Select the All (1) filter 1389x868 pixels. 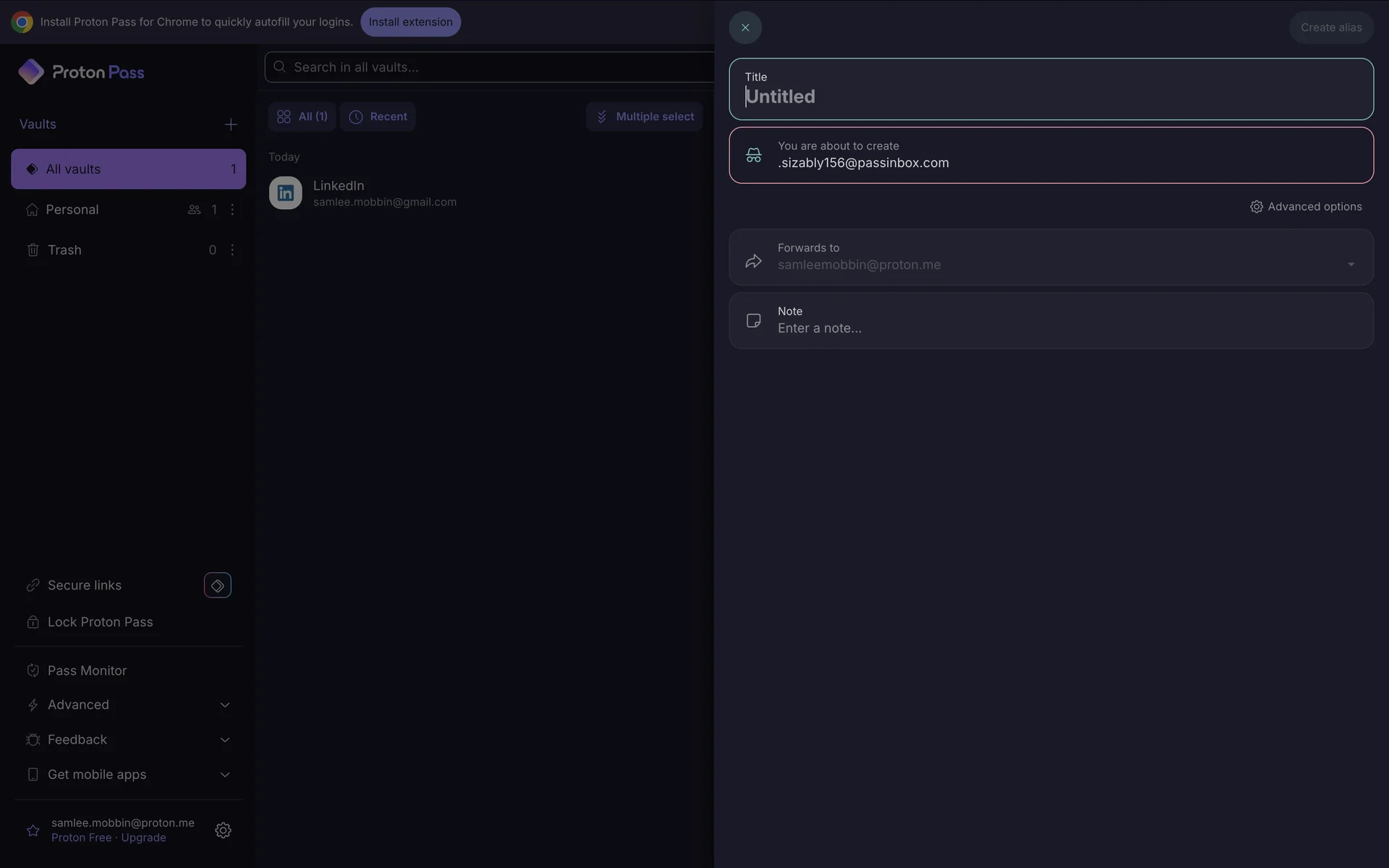point(302,116)
